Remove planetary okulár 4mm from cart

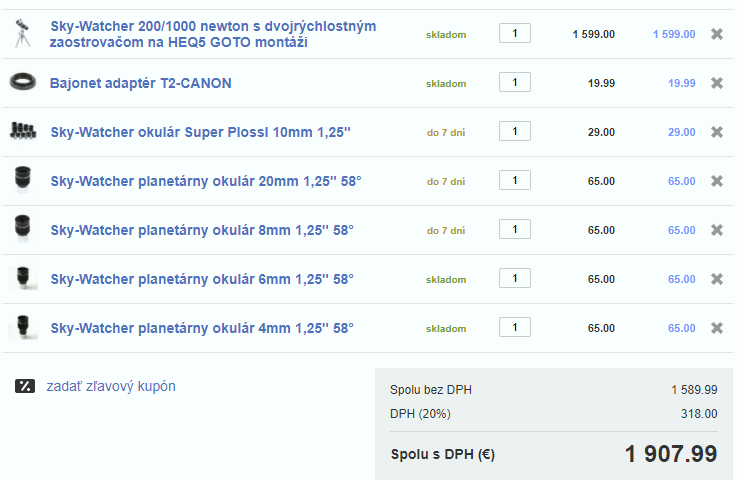click(716, 328)
